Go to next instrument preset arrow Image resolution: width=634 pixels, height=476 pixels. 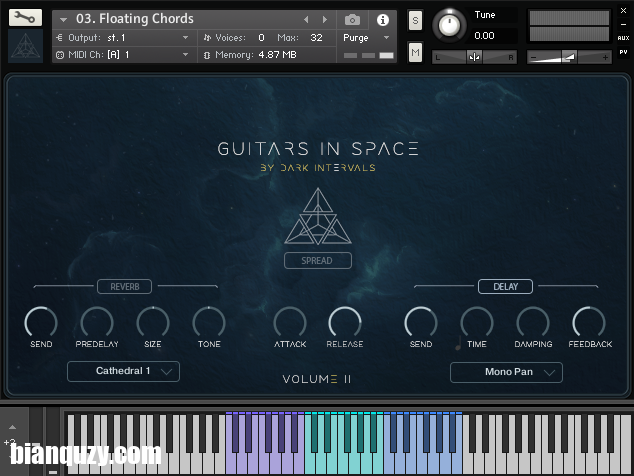[x=324, y=19]
